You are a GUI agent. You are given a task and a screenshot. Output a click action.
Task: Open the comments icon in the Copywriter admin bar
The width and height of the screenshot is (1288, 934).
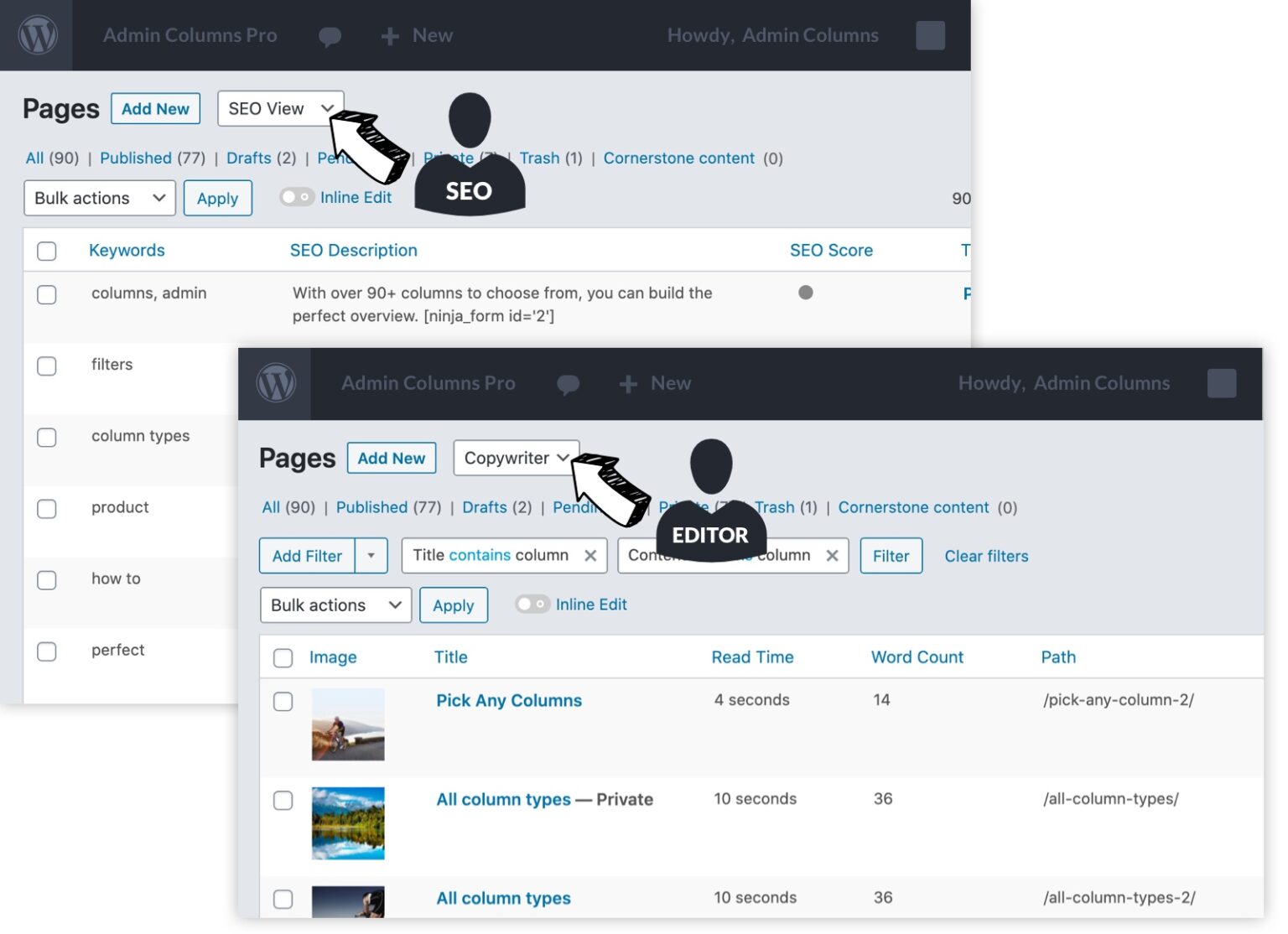pos(569,384)
